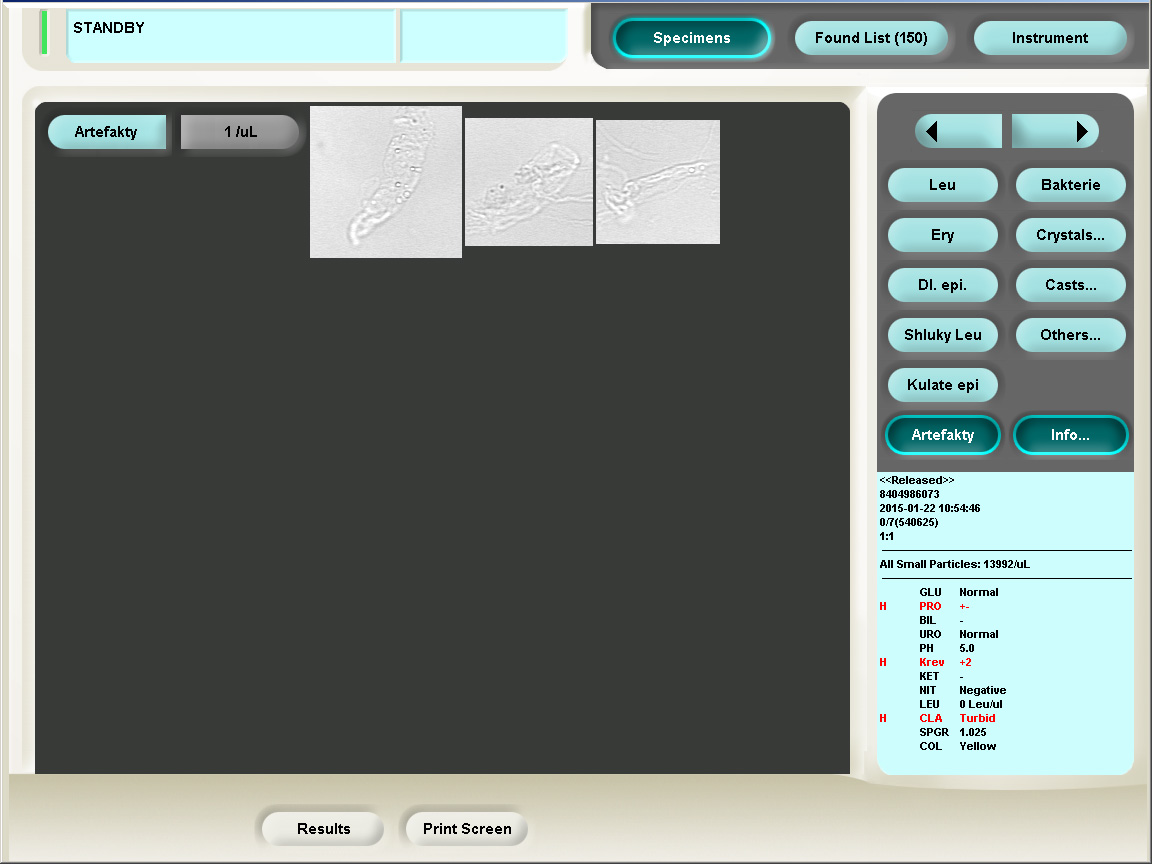The height and width of the screenshot is (864, 1152).
Task: Click the timestamp 2015-01-22 10:54:46
Action: pos(929,508)
